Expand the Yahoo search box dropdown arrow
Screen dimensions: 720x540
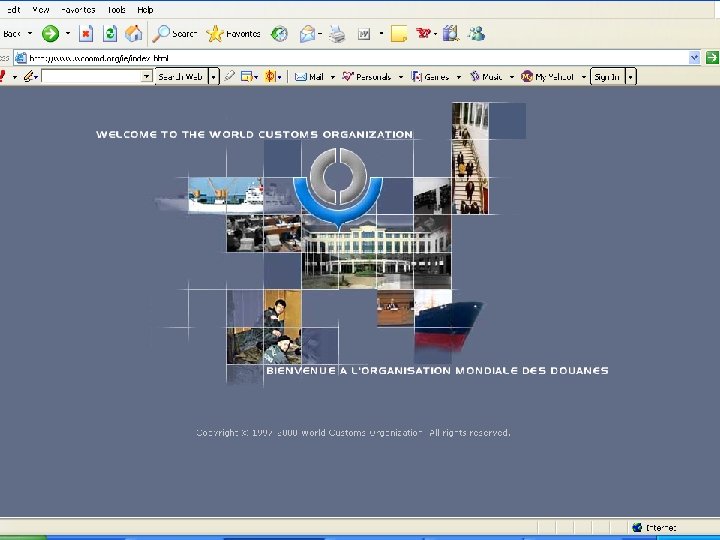146,76
